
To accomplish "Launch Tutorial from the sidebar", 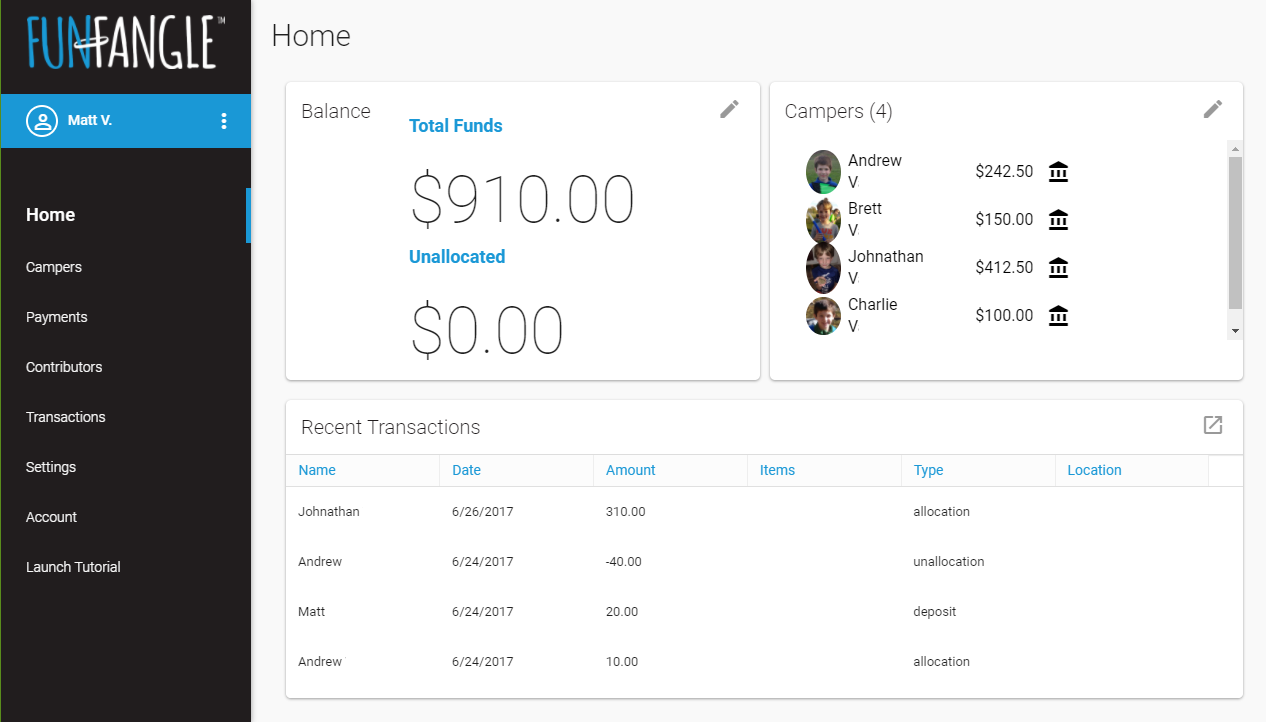I will pyautogui.click(x=73, y=567).
